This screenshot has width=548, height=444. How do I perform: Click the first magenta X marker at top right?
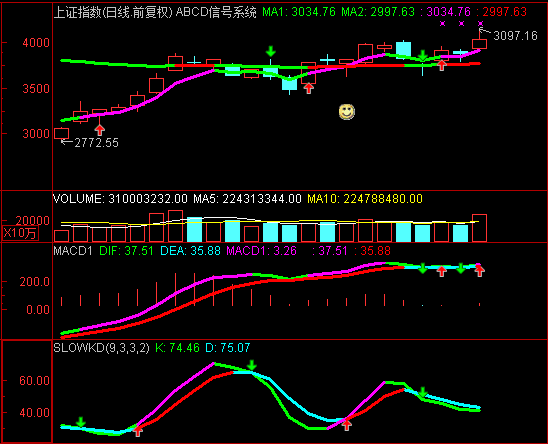point(442,23)
